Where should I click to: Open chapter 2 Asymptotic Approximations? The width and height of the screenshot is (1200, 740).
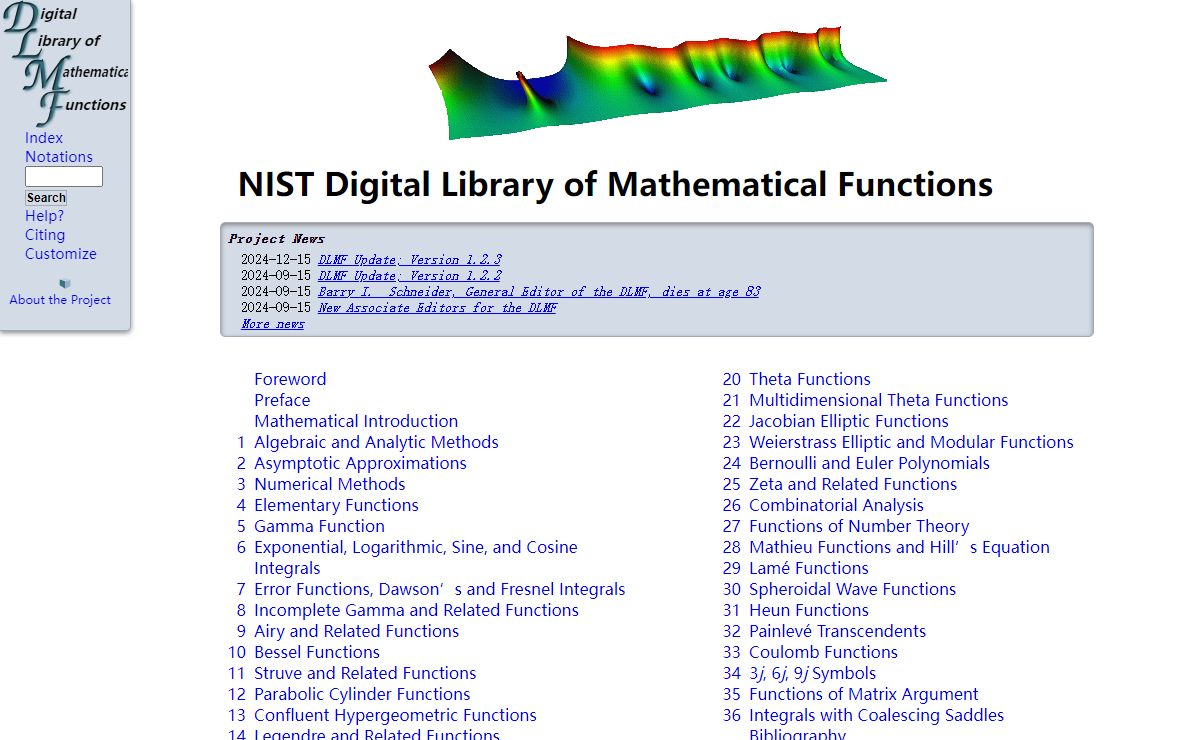(360, 463)
